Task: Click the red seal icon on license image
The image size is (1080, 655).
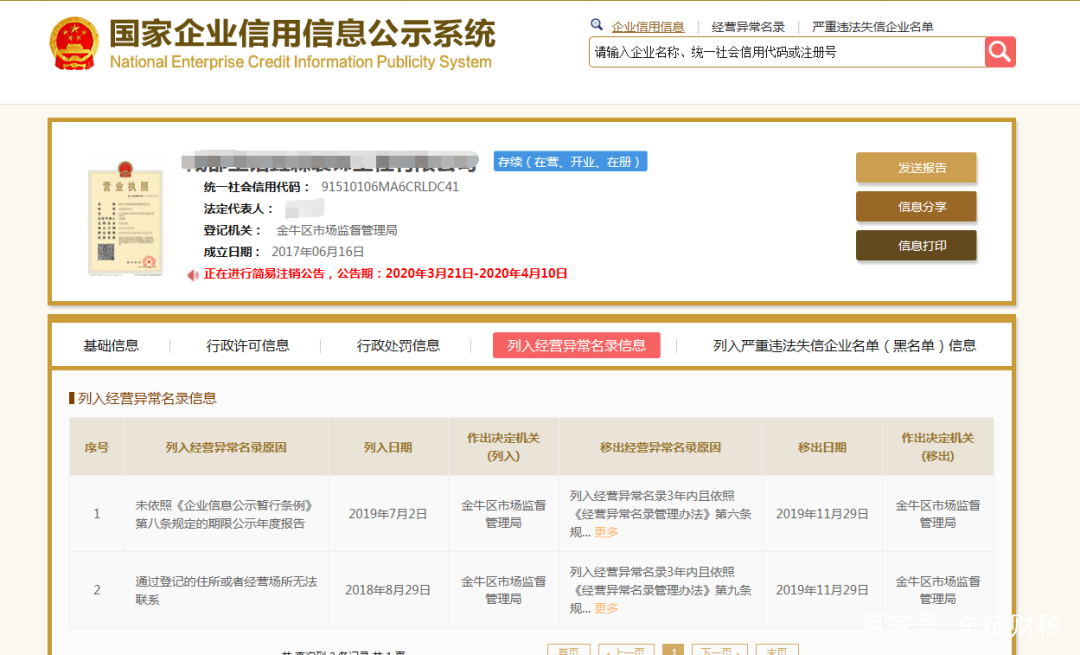Action: [149, 262]
